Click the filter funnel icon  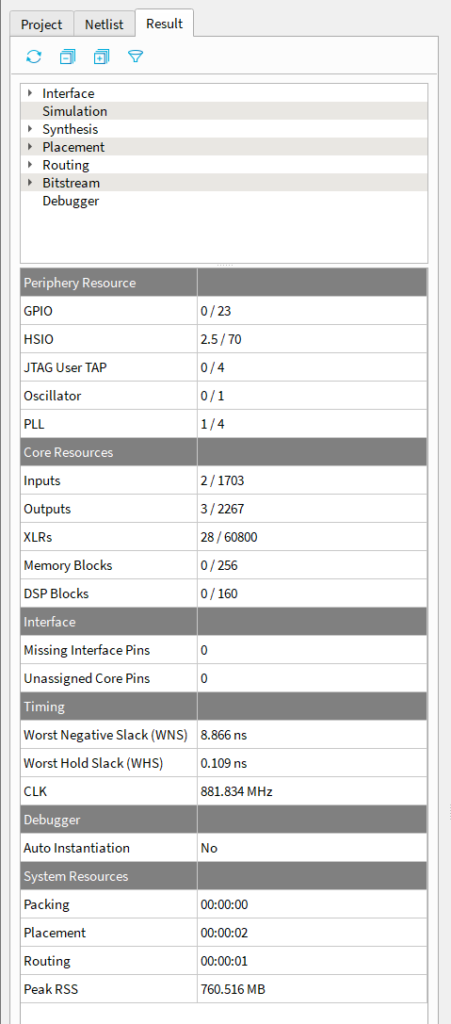pyautogui.click(x=135, y=57)
